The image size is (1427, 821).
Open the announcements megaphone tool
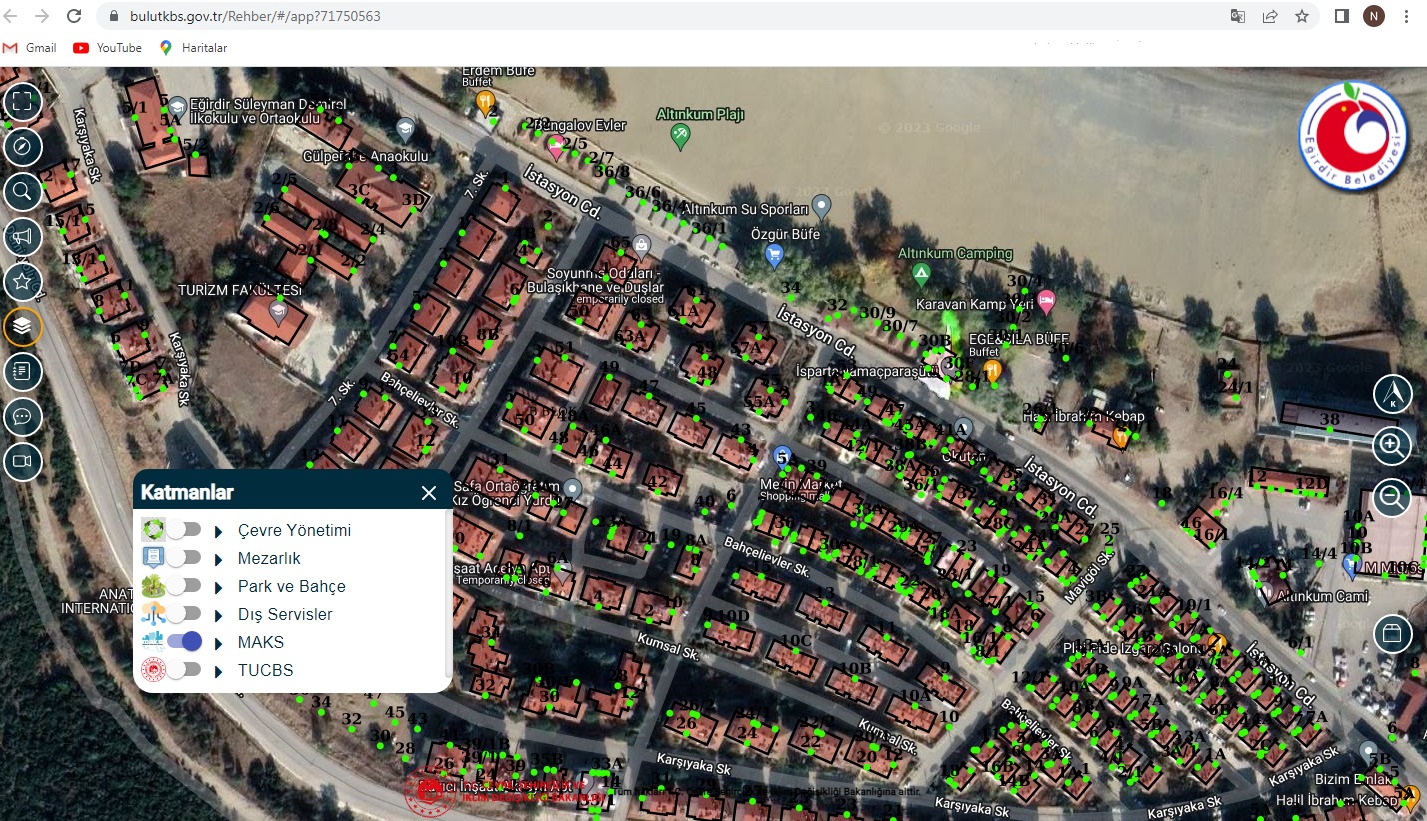pyautogui.click(x=23, y=237)
